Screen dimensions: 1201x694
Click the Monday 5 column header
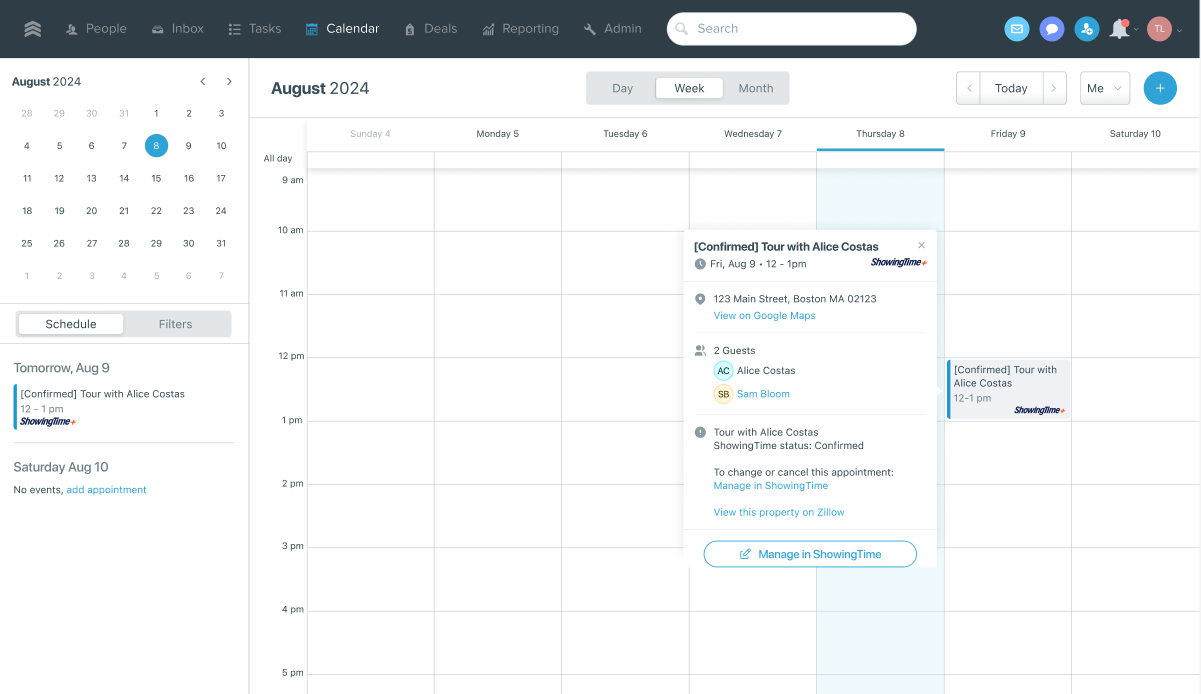click(x=497, y=134)
